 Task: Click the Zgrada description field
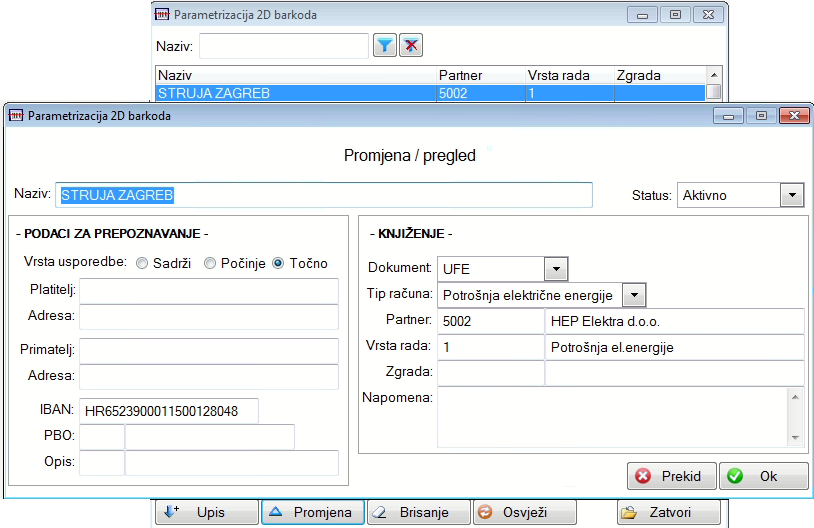pyautogui.click(x=674, y=373)
